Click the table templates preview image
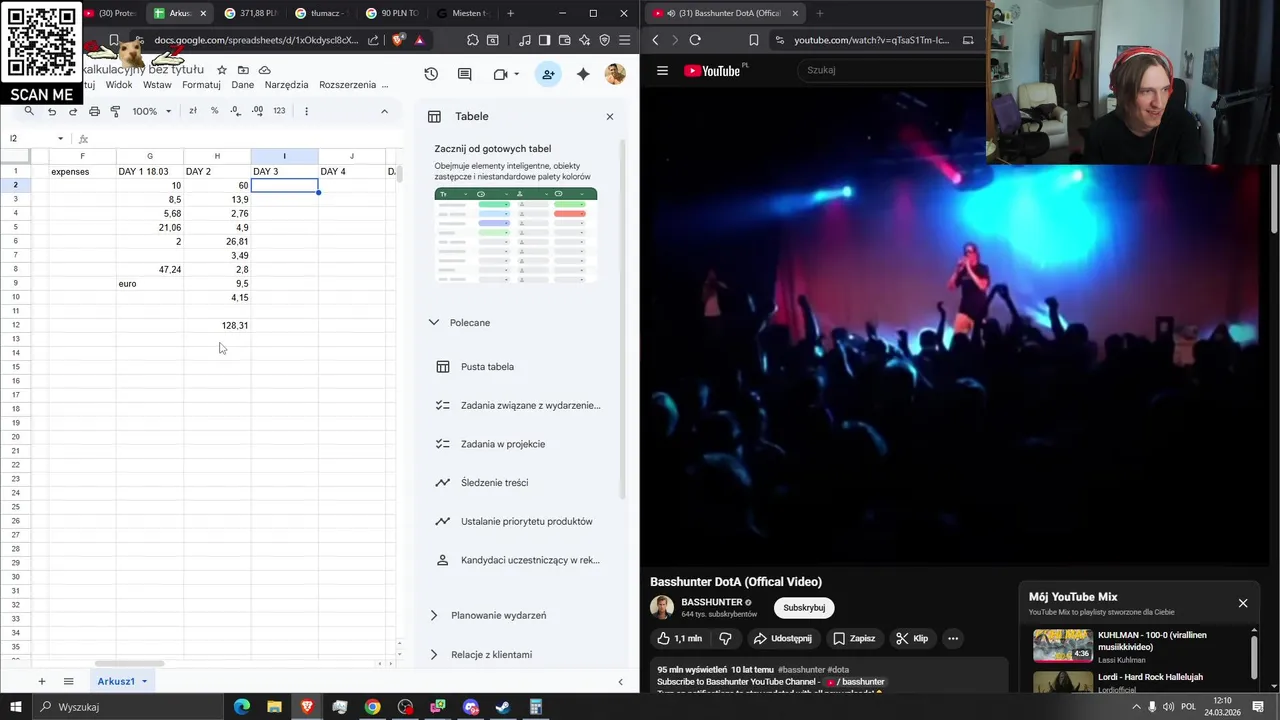1280x720 pixels. tap(516, 235)
